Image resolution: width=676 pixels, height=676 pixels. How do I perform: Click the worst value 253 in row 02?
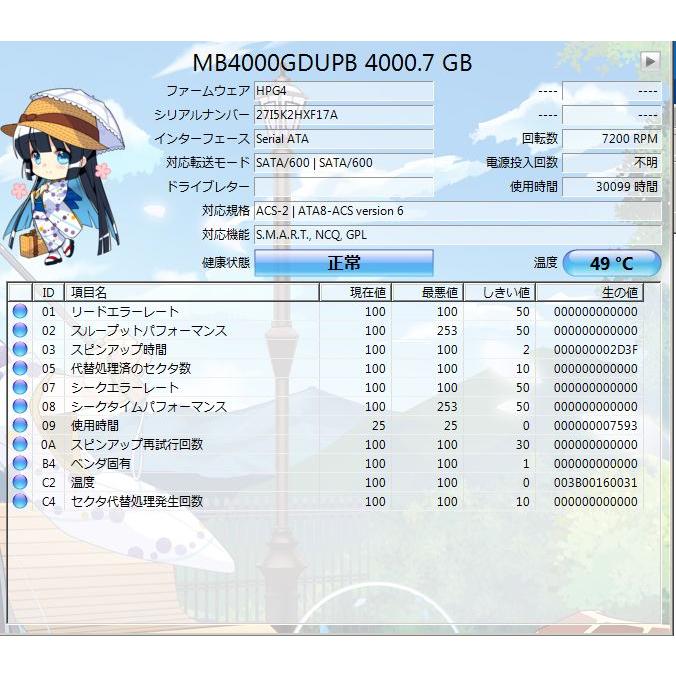tap(447, 331)
